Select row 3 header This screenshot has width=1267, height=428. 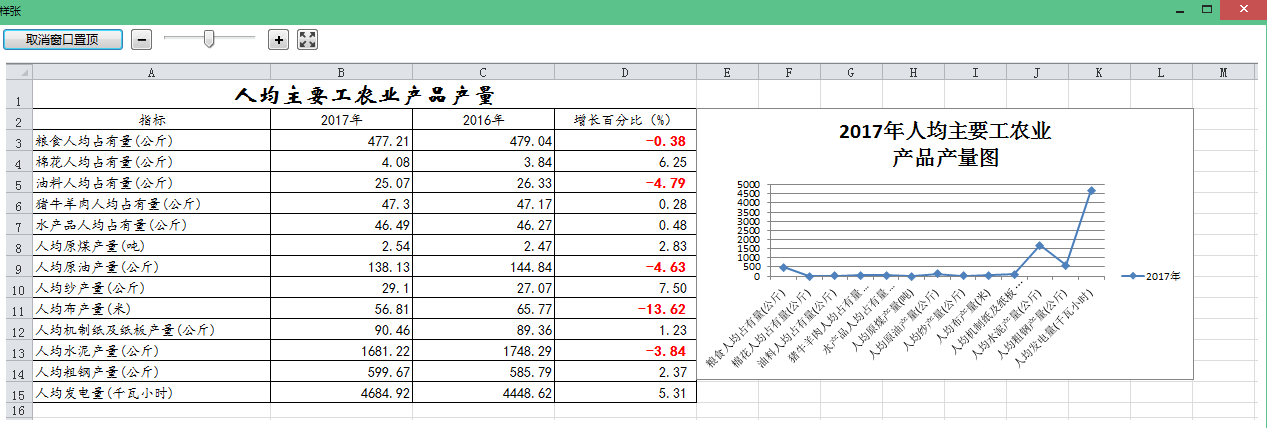[19, 142]
